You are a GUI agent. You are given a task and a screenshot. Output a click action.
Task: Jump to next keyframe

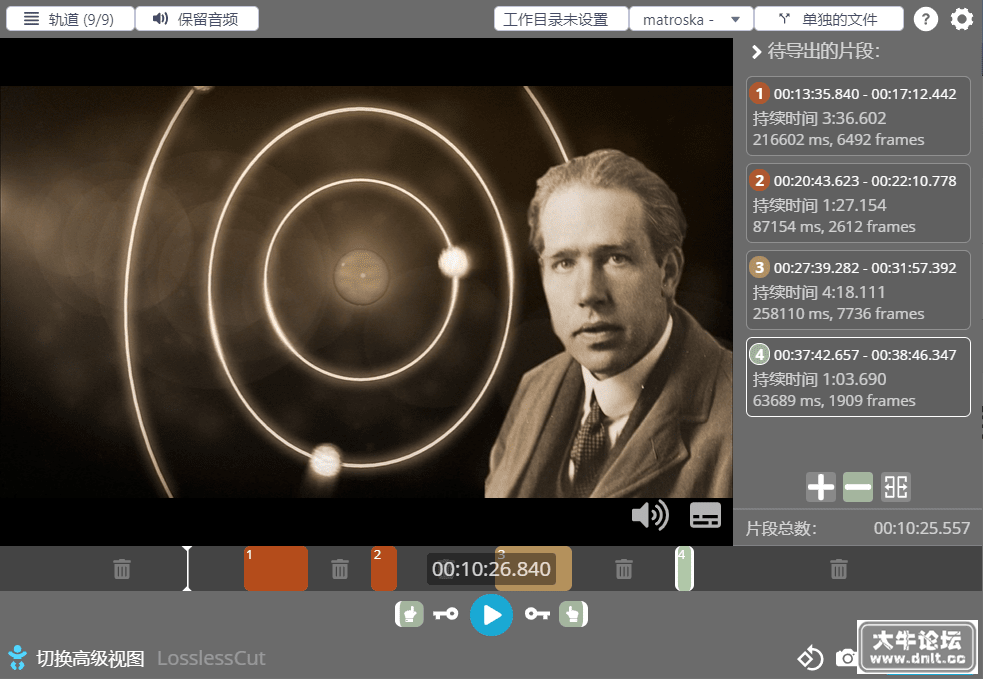537,614
